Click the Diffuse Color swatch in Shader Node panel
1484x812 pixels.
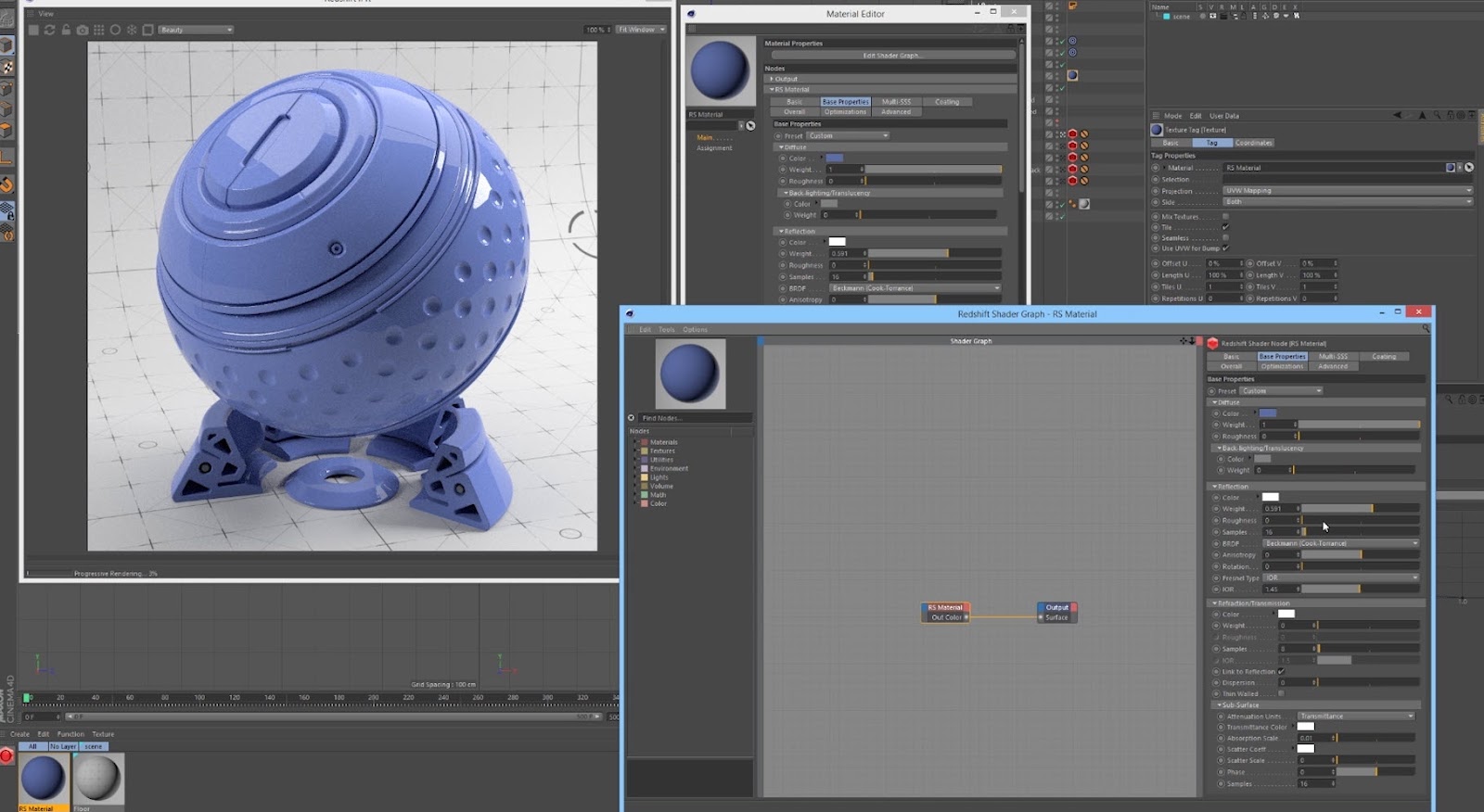1268,413
